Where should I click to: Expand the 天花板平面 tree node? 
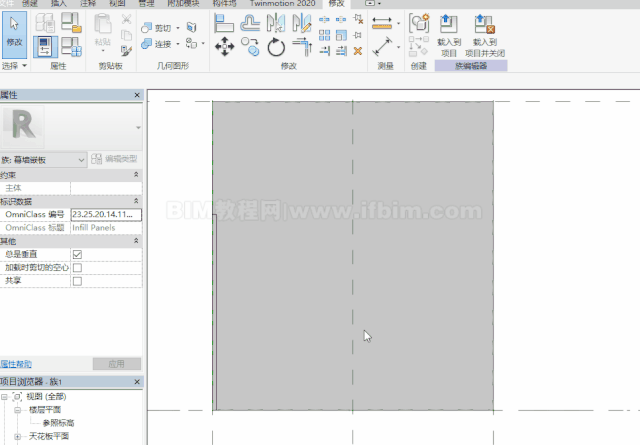pyautogui.click(x=17, y=436)
